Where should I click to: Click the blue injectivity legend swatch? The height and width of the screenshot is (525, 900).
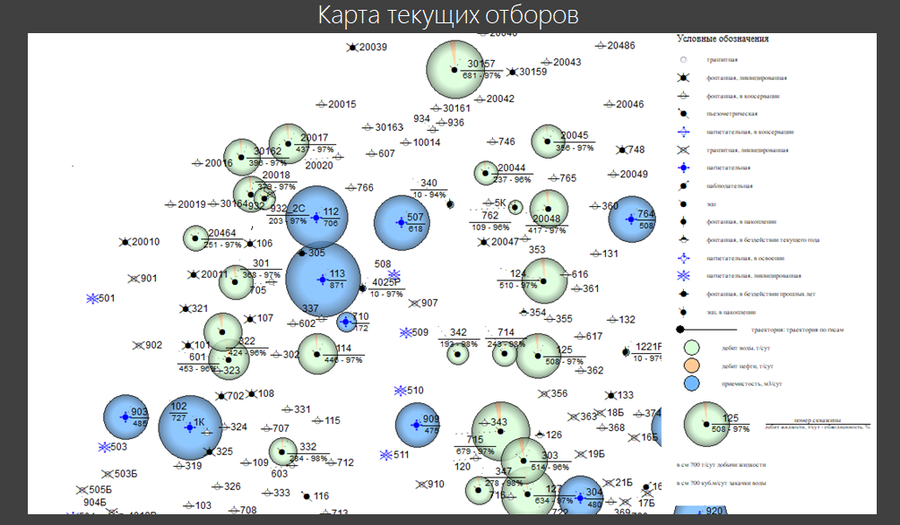point(692,383)
